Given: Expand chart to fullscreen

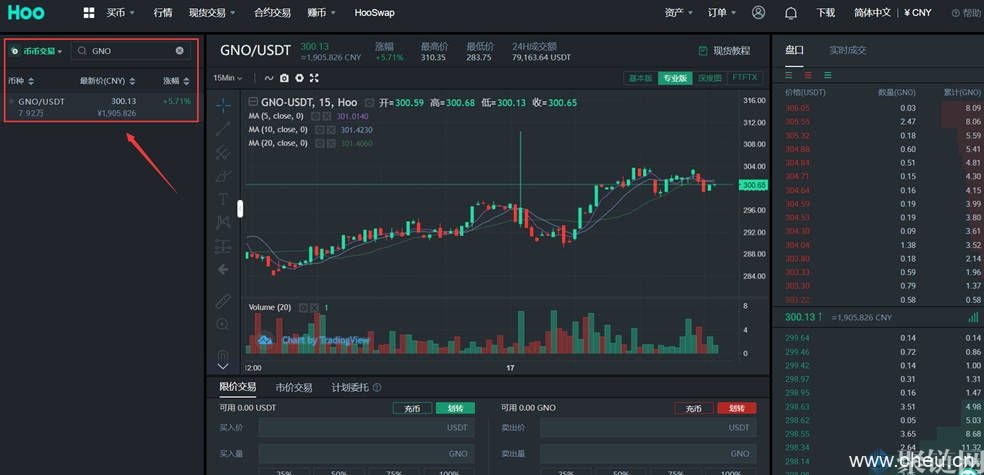Looking at the screenshot, I should pos(314,77).
